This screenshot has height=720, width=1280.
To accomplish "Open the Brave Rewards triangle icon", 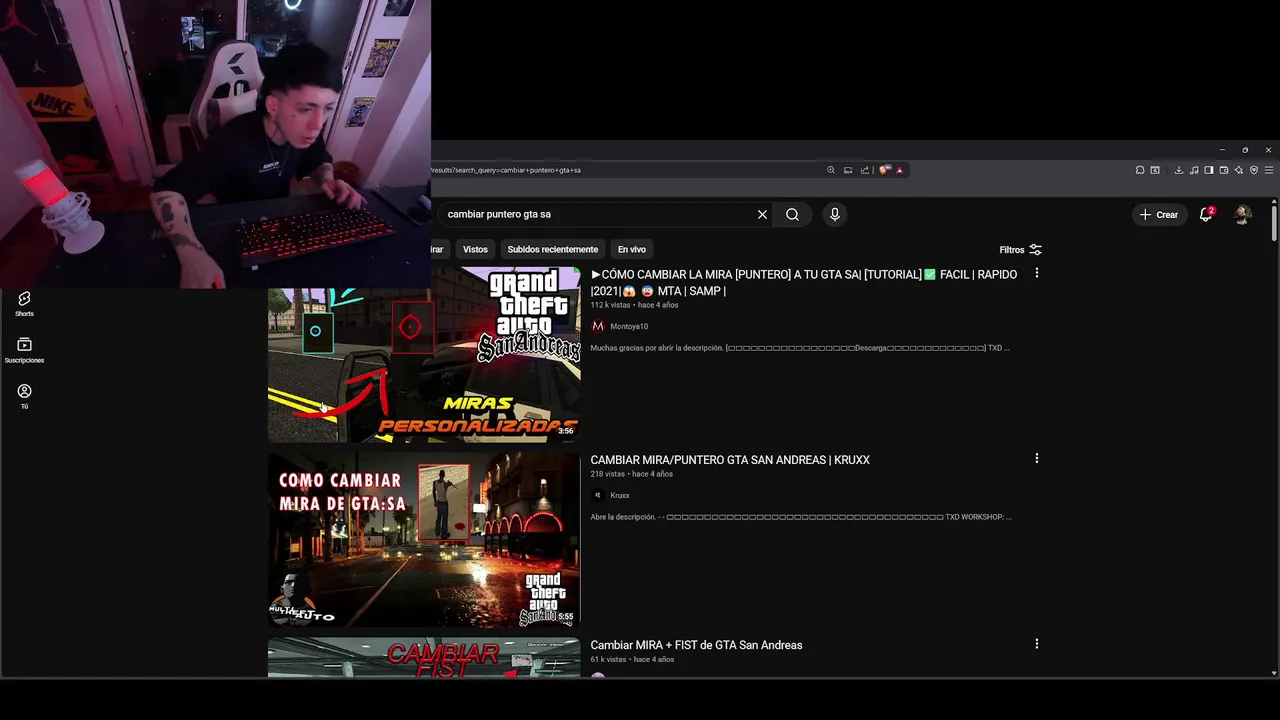I will coord(899,170).
